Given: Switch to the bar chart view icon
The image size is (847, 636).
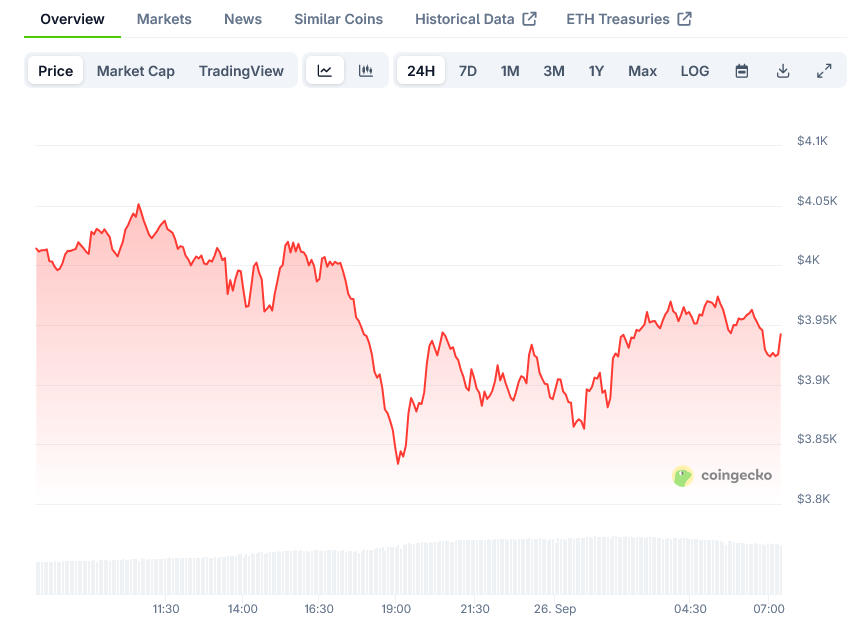Looking at the screenshot, I should coord(366,70).
